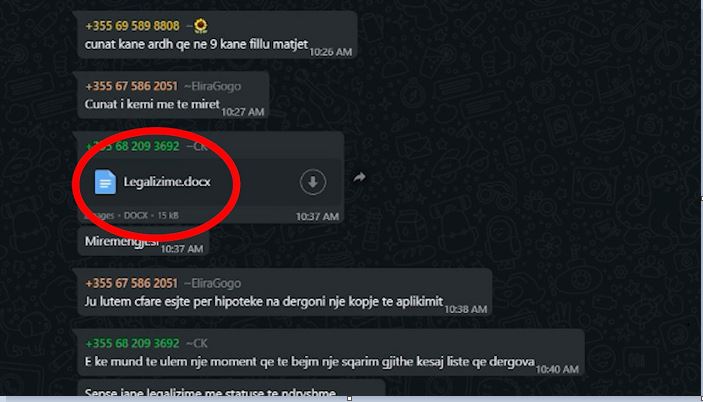703x402 pixels.
Task: Open contact +355 67 586 2051 above 'Cunat i kemi'
Action: pyautogui.click(x=131, y=86)
